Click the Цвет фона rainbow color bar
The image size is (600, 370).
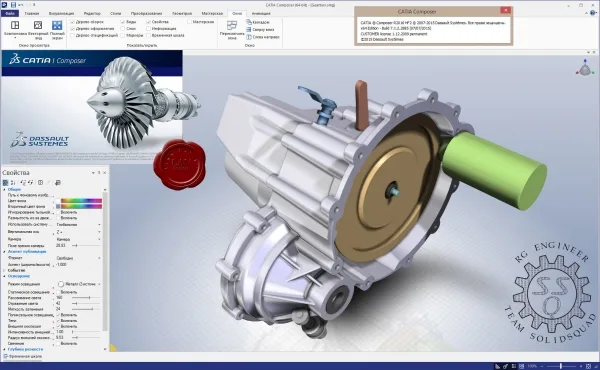(81, 200)
